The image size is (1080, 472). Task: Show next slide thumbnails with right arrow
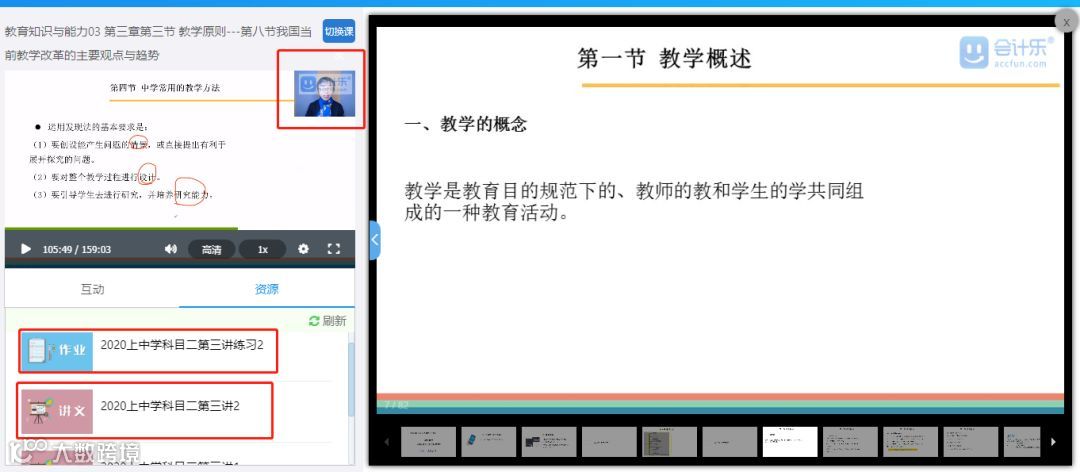[x=1052, y=442]
